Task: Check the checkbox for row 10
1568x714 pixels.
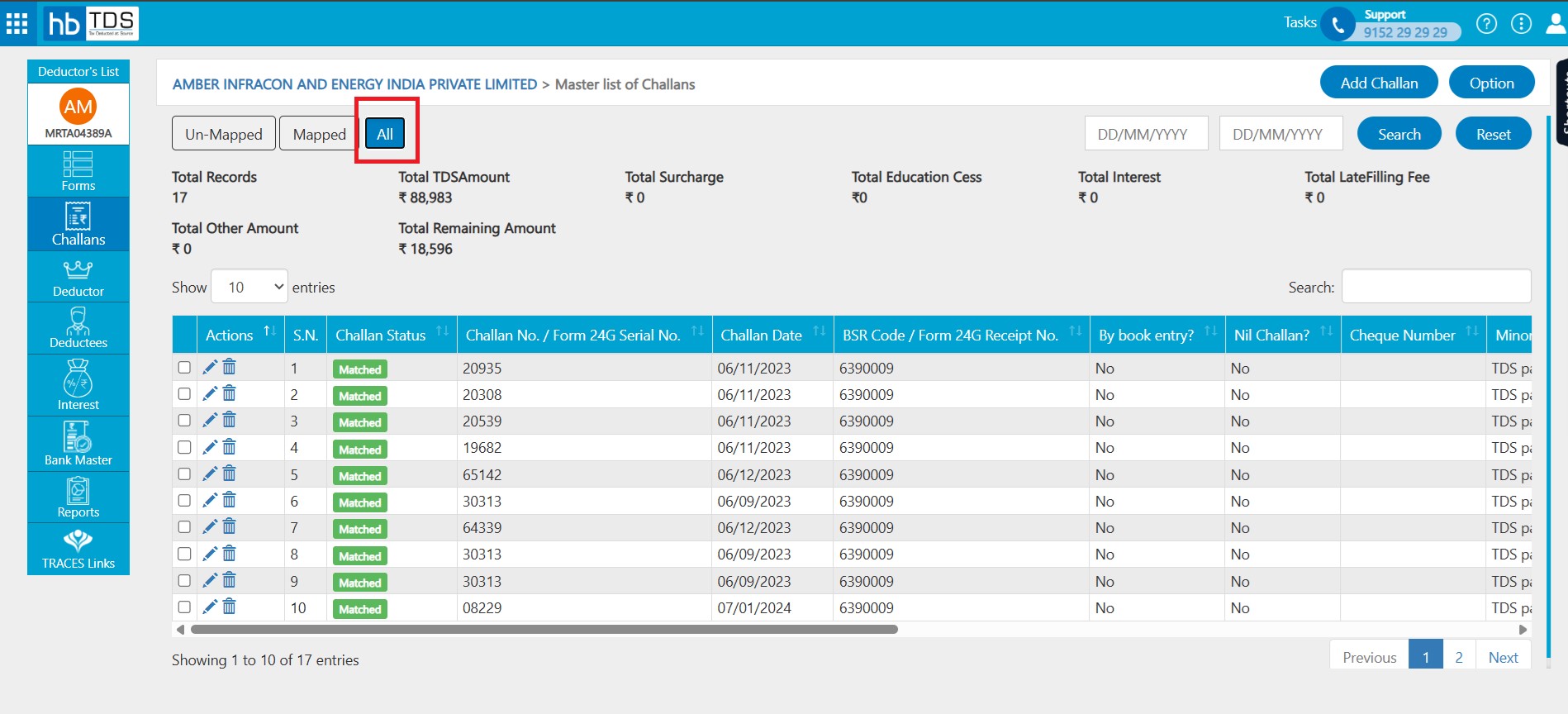Action: click(x=184, y=607)
